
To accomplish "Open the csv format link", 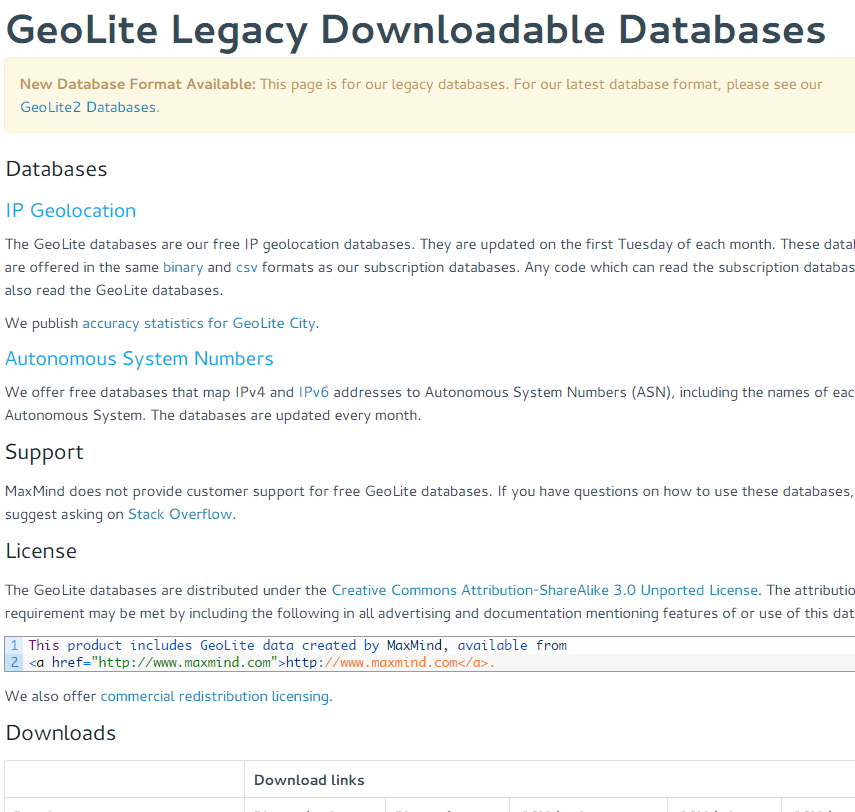I will (246, 268).
